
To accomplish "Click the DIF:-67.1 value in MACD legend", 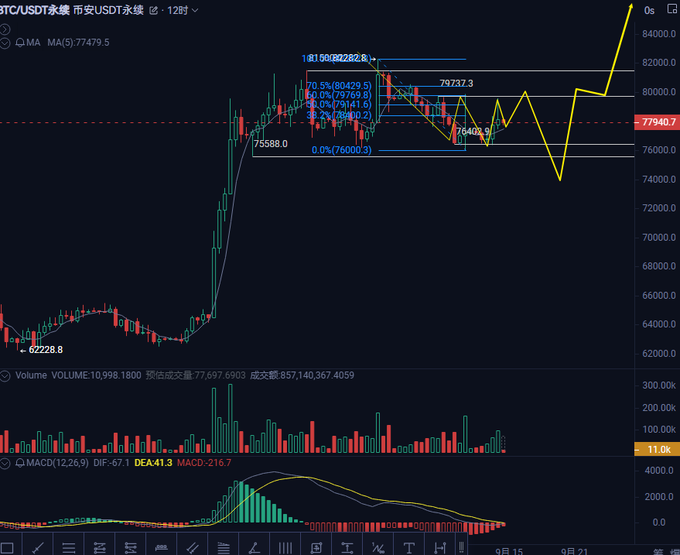I will [111, 463].
